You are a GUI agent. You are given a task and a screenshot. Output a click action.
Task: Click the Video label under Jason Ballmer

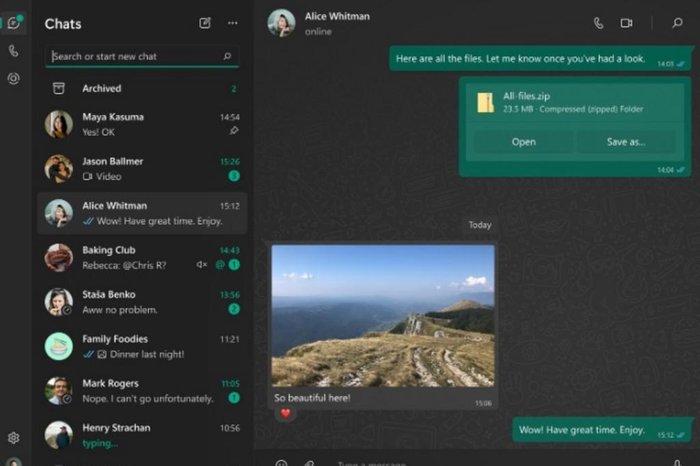point(109,176)
